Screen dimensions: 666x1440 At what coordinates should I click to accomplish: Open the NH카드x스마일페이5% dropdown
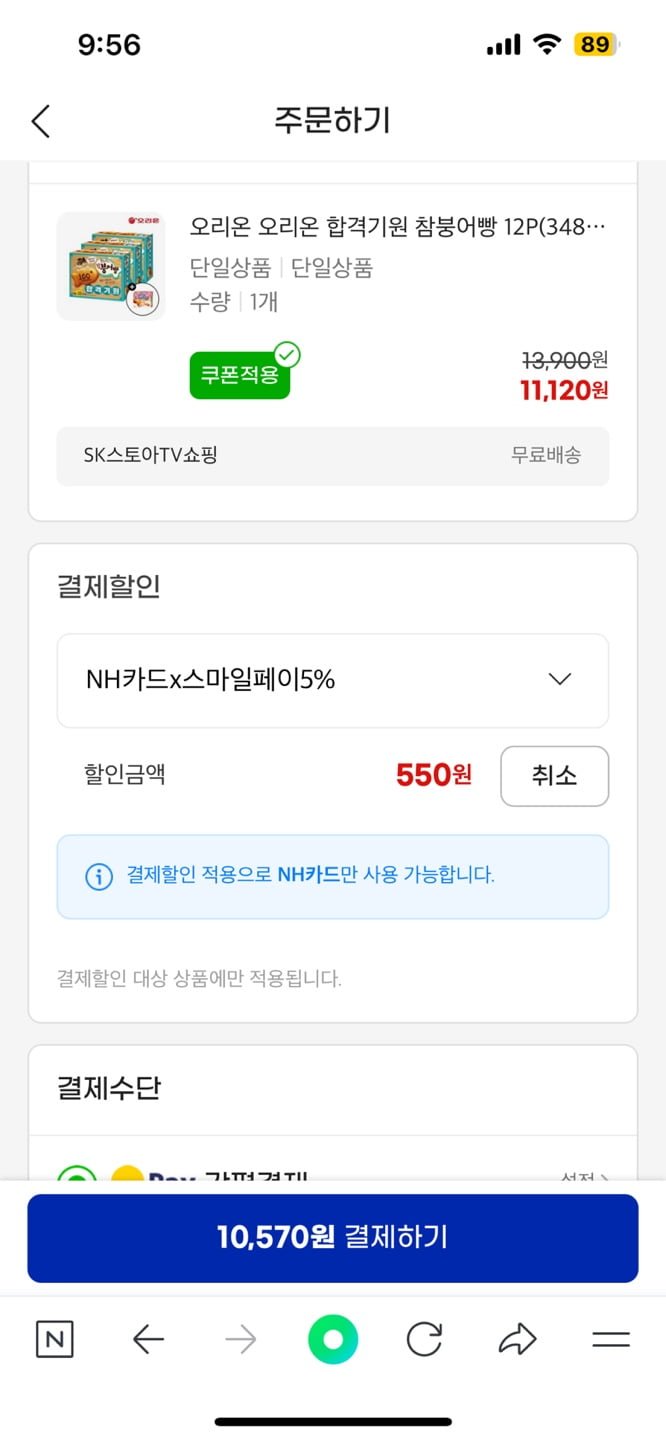click(x=333, y=680)
